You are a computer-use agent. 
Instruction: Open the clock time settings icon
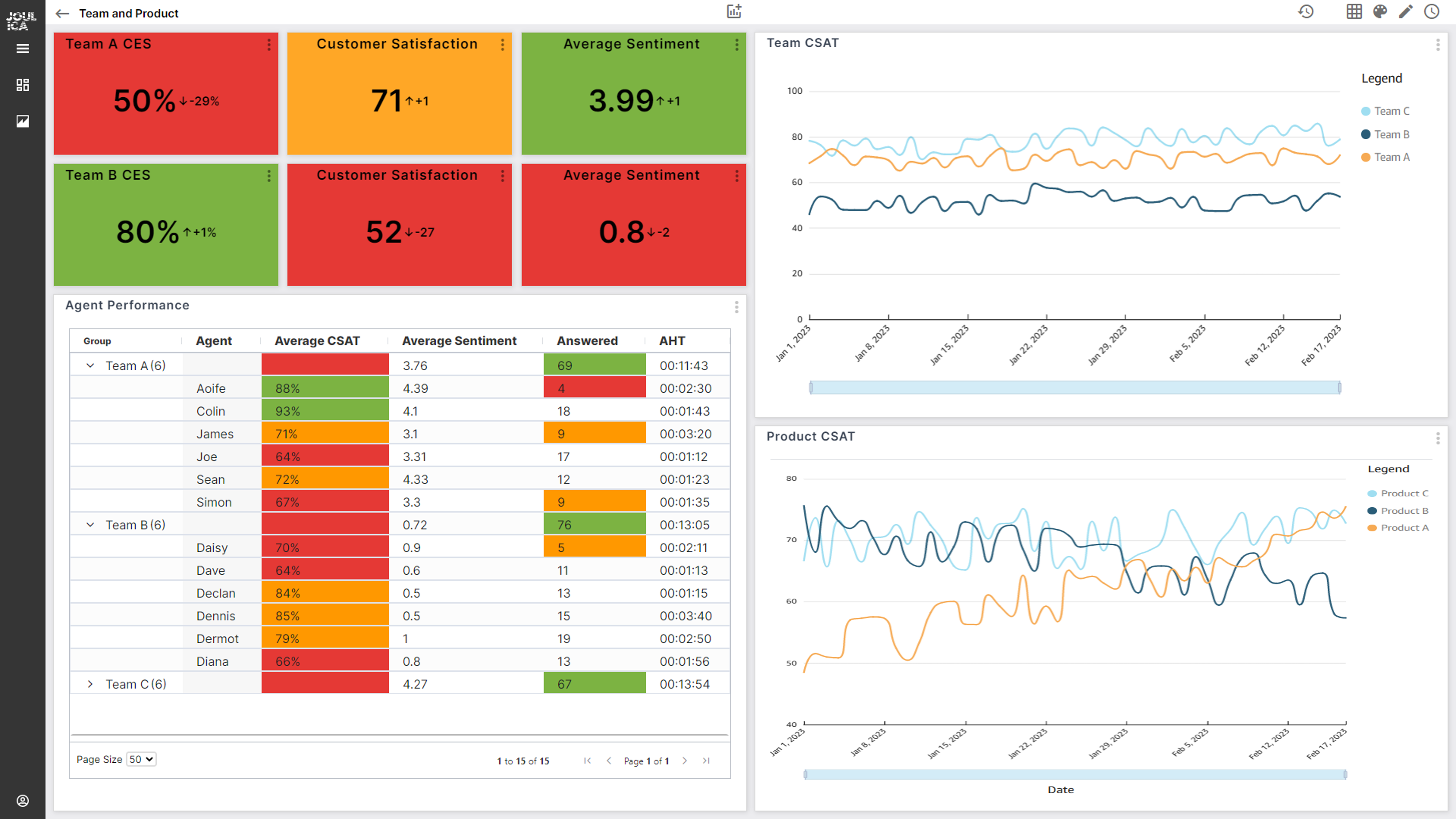click(1432, 11)
